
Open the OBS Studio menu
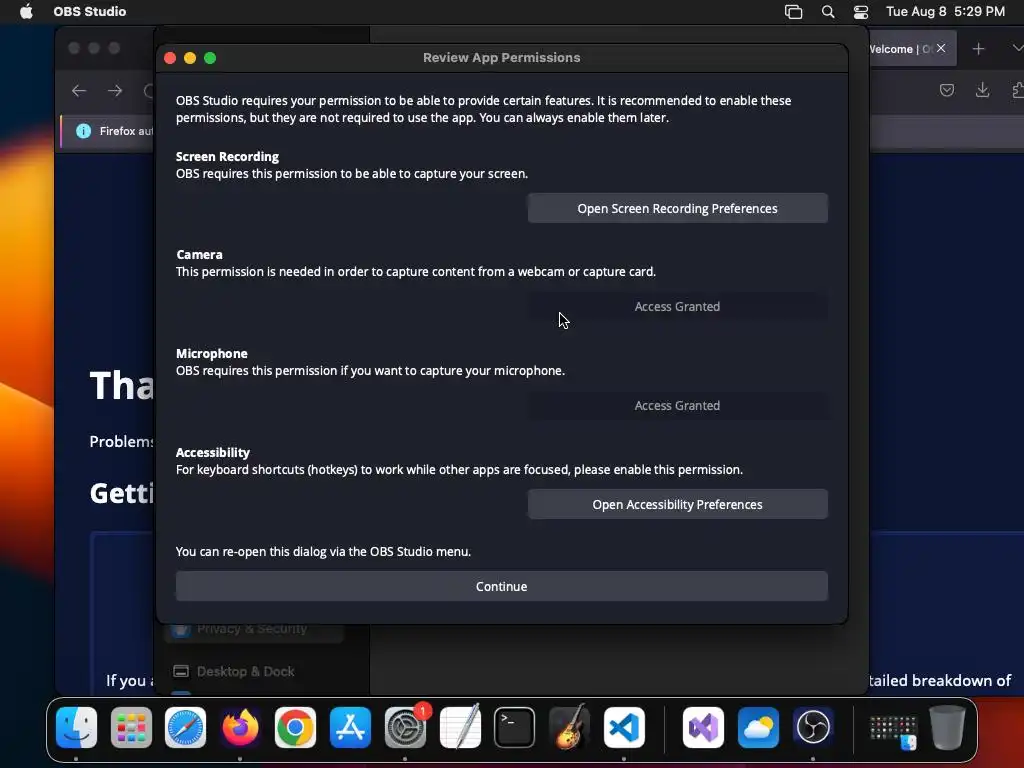(89, 11)
